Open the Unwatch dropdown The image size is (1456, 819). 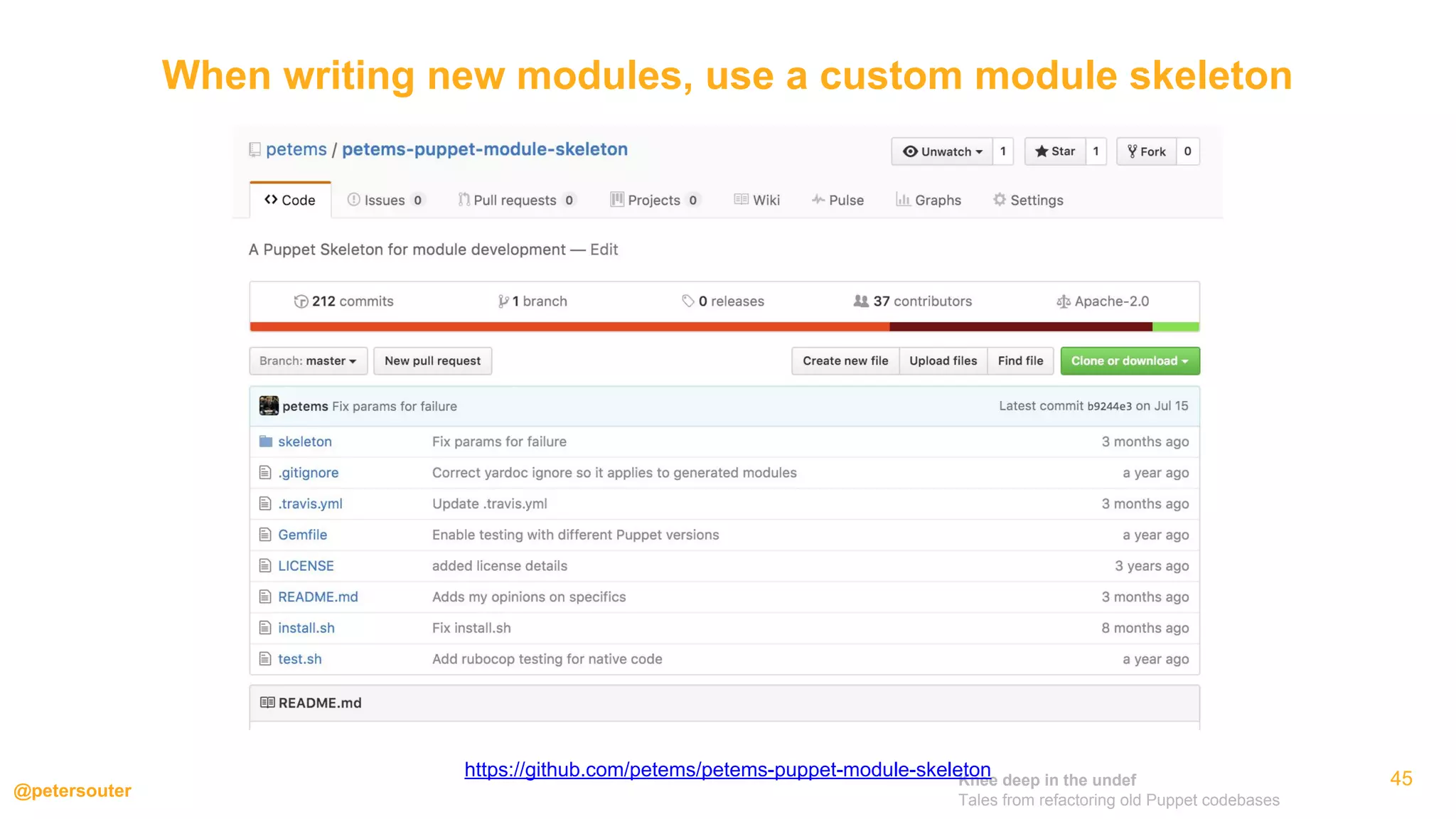point(942,151)
